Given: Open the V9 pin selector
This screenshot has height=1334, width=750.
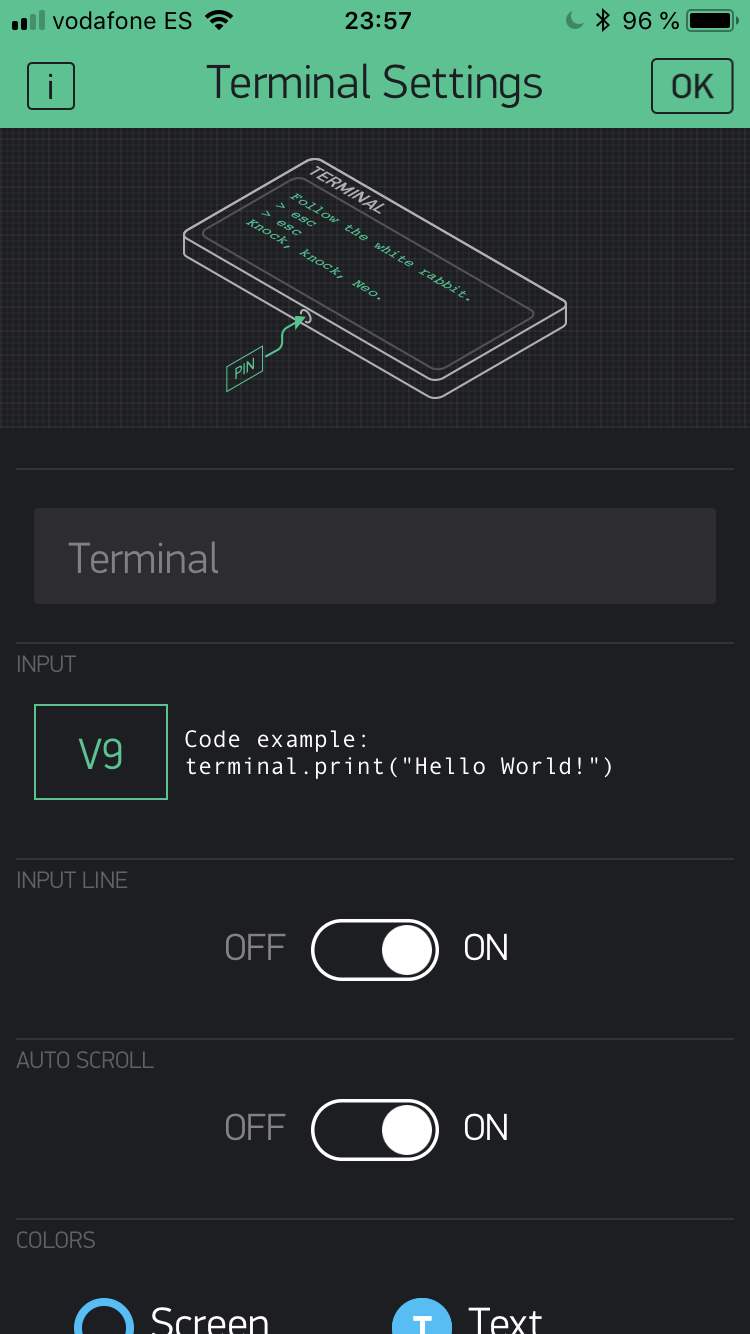Looking at the screenshot, I should [x=101, y=752].
